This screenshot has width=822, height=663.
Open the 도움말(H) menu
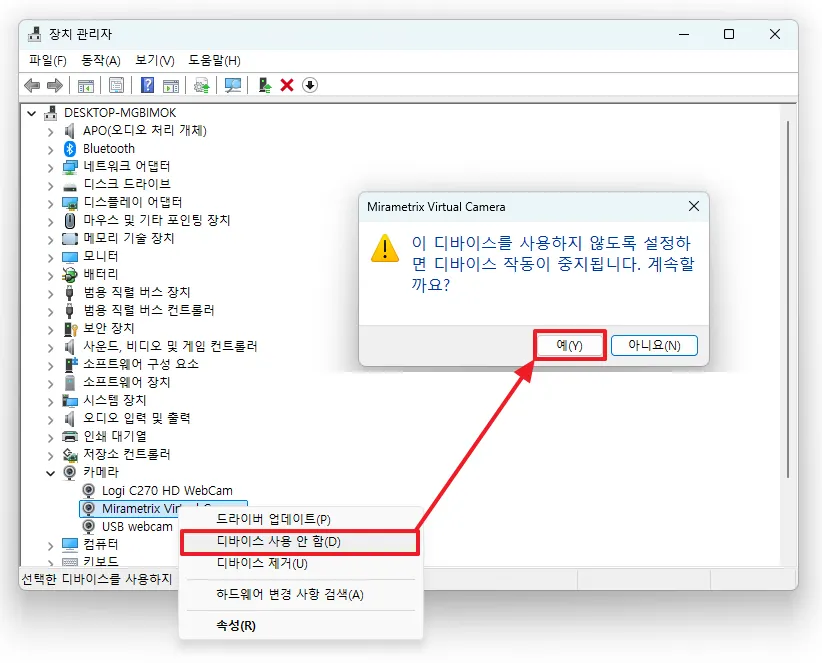pos(214,61)
